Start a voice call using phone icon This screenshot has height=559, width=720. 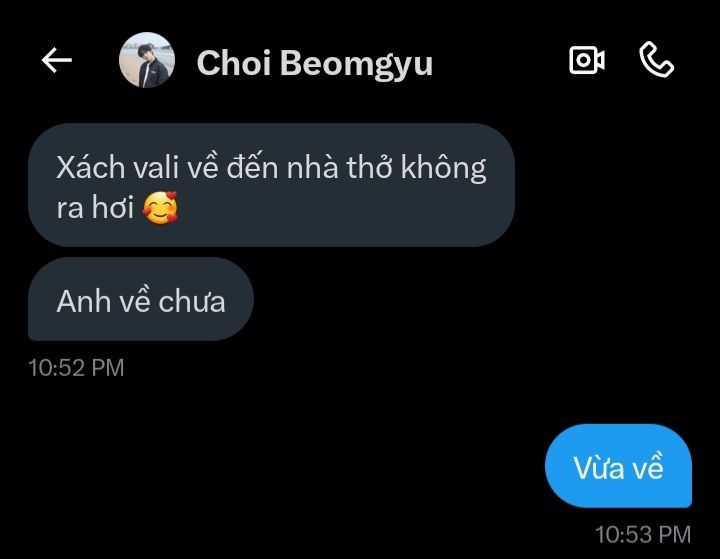coord(657,59)
